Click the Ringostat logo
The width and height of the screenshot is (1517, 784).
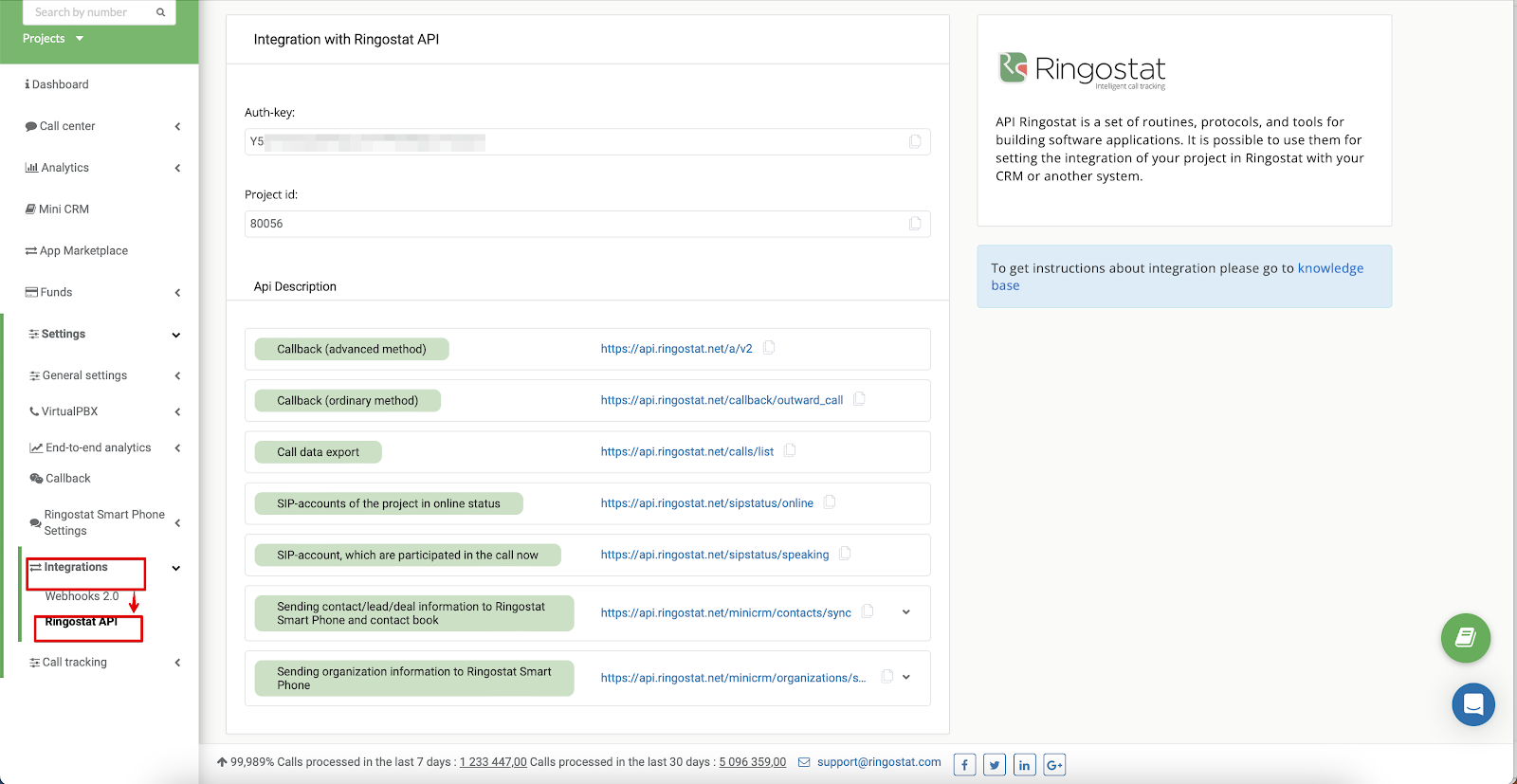point(1082,69)
